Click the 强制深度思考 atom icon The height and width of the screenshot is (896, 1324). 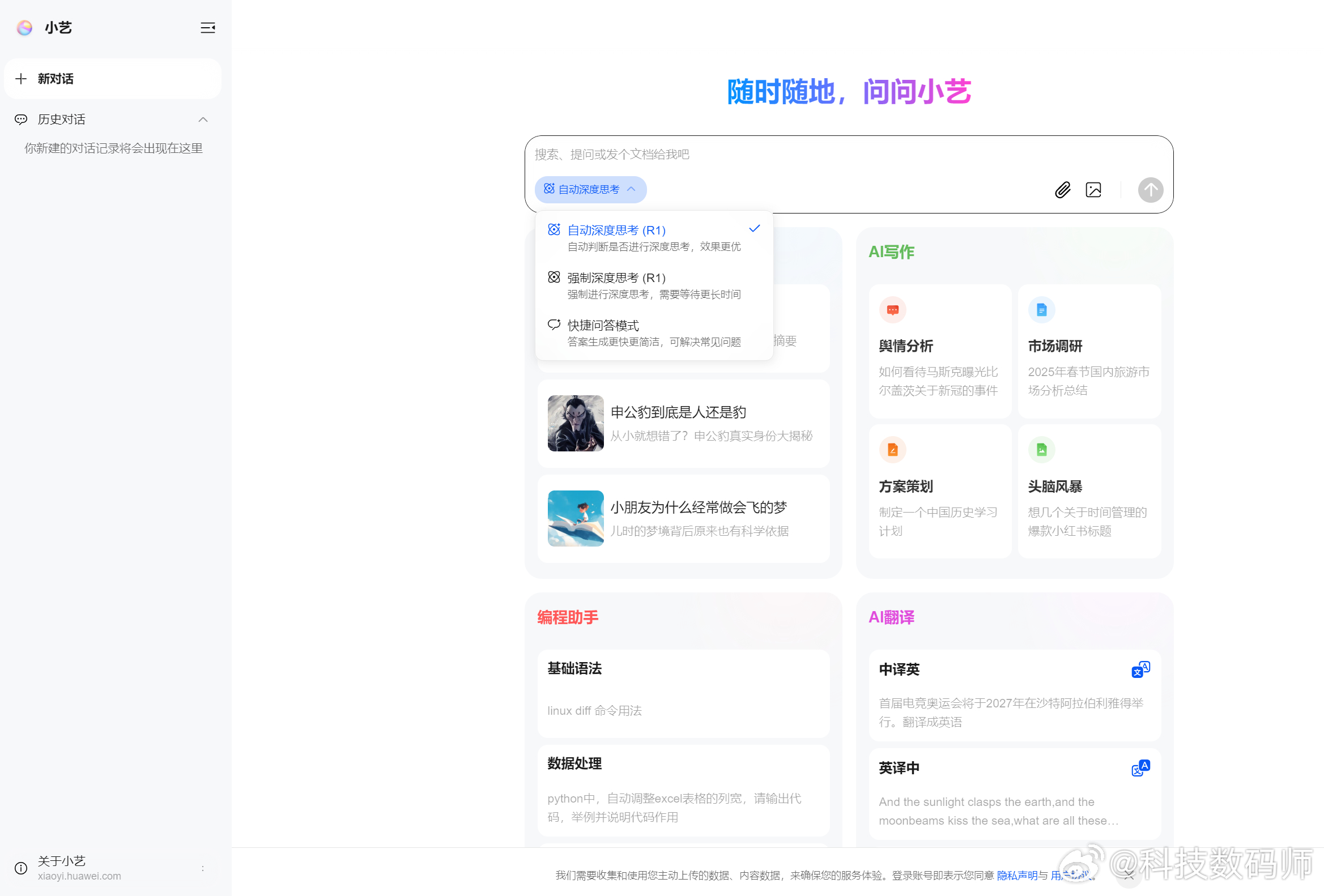(554, 278)
